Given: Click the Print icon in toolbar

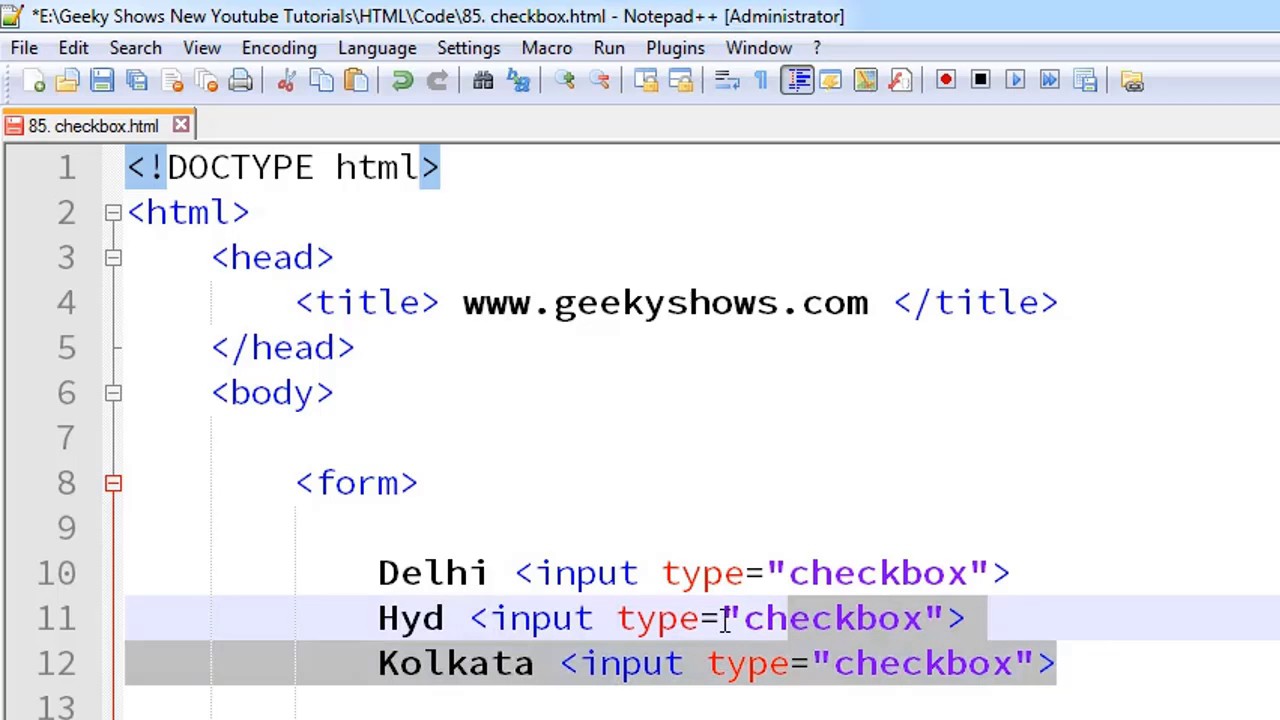Looking at the screenshot, I should click(240, 81).
